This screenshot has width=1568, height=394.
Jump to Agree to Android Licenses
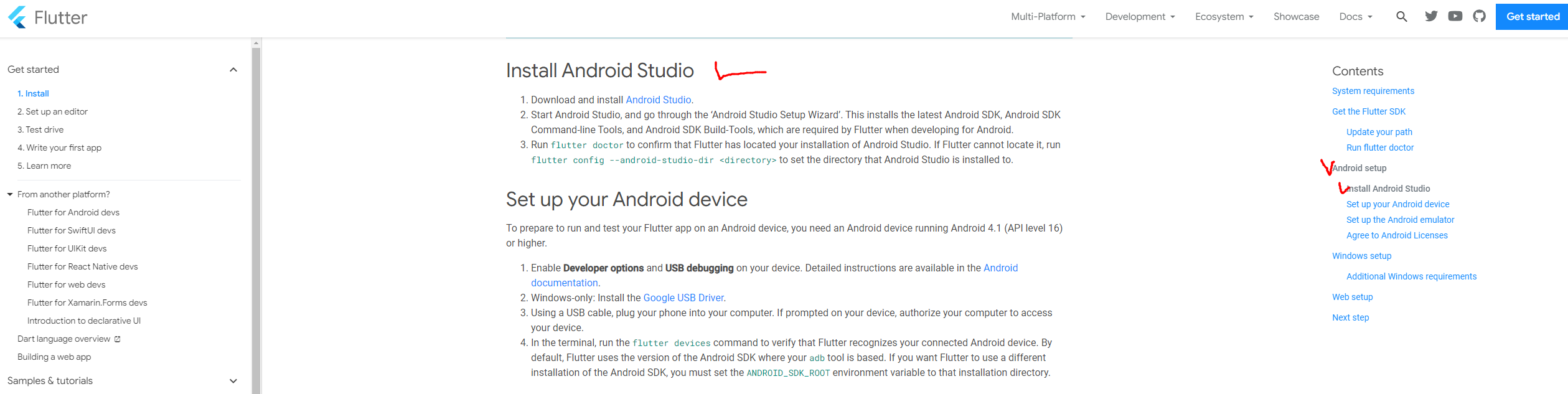pos(1397,236)
